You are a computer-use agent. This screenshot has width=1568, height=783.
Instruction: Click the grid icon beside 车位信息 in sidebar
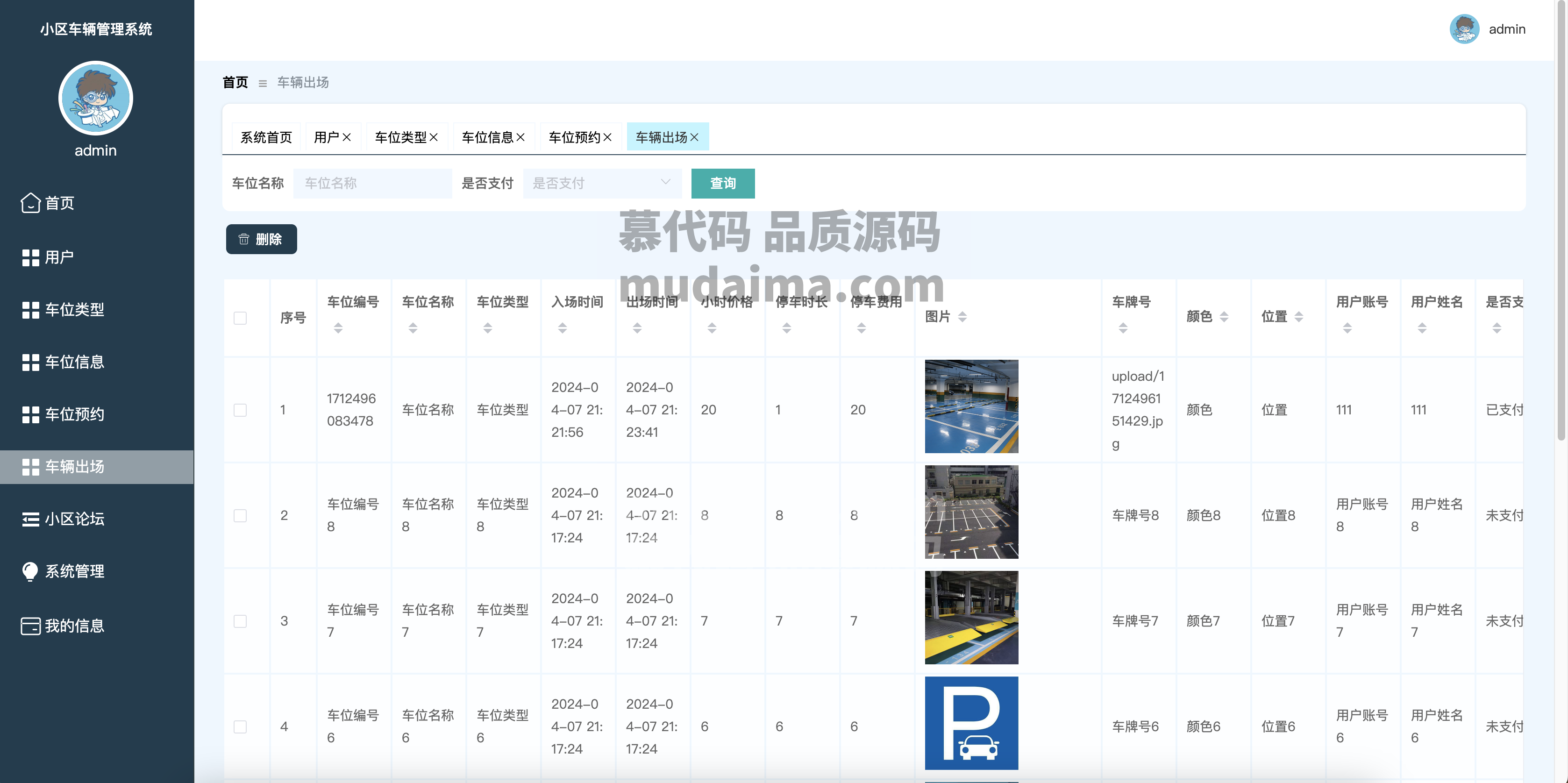pyautogui.click(x=30, y=362)
